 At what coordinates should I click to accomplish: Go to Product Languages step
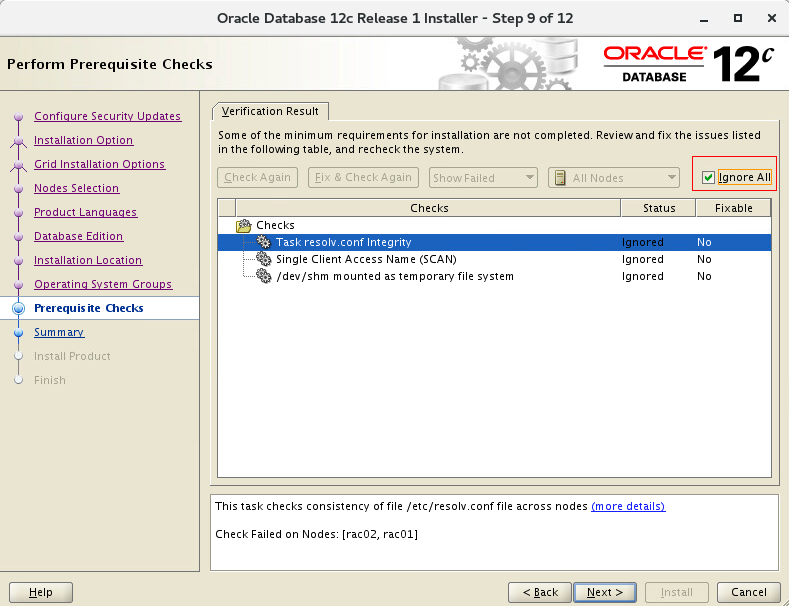coord(86,212)
